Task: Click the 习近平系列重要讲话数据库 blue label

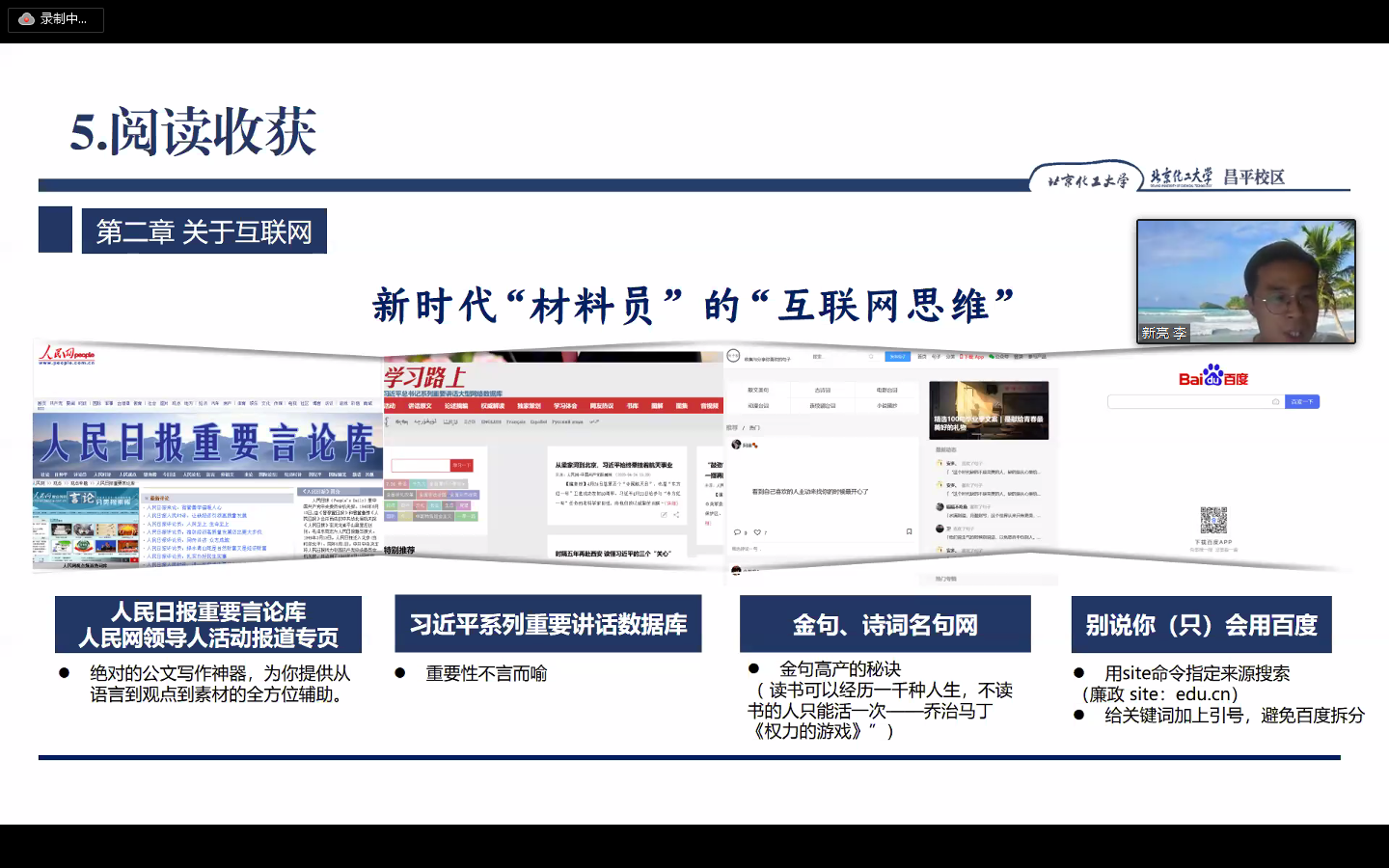Action: click(x=548, y=624)
